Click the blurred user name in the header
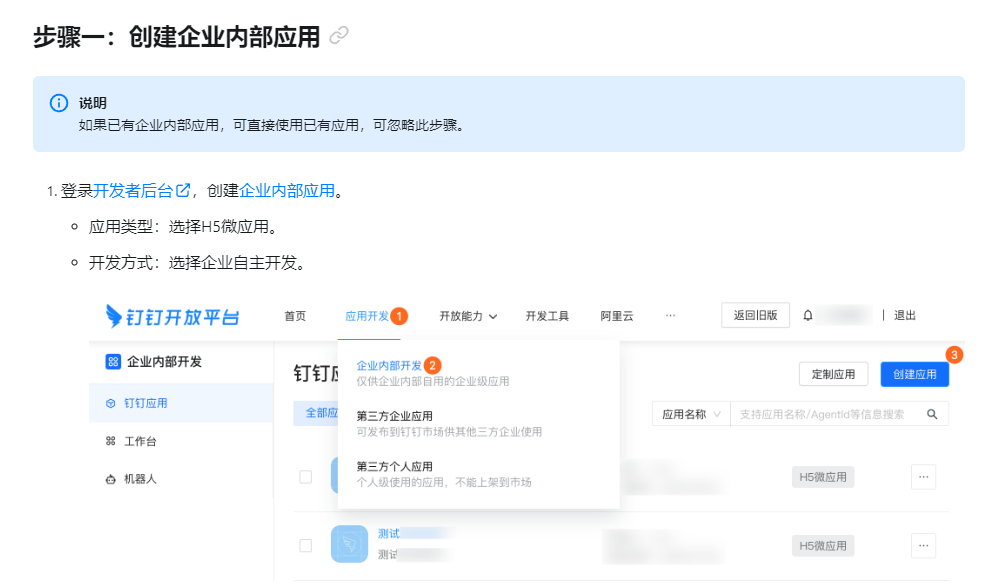This screenshot has width=989, height=583. (845, 315)
